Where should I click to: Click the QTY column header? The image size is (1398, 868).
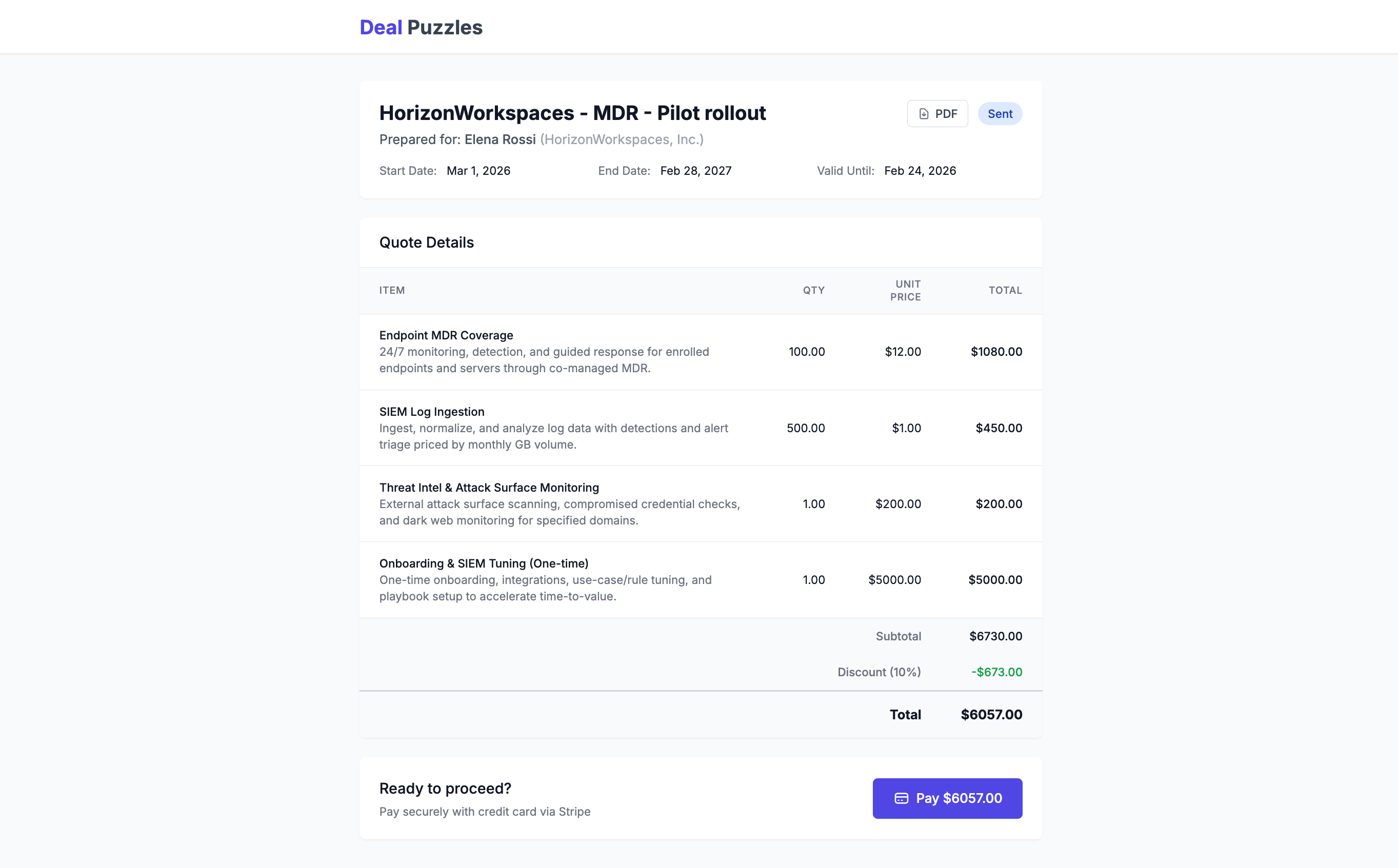813,291
